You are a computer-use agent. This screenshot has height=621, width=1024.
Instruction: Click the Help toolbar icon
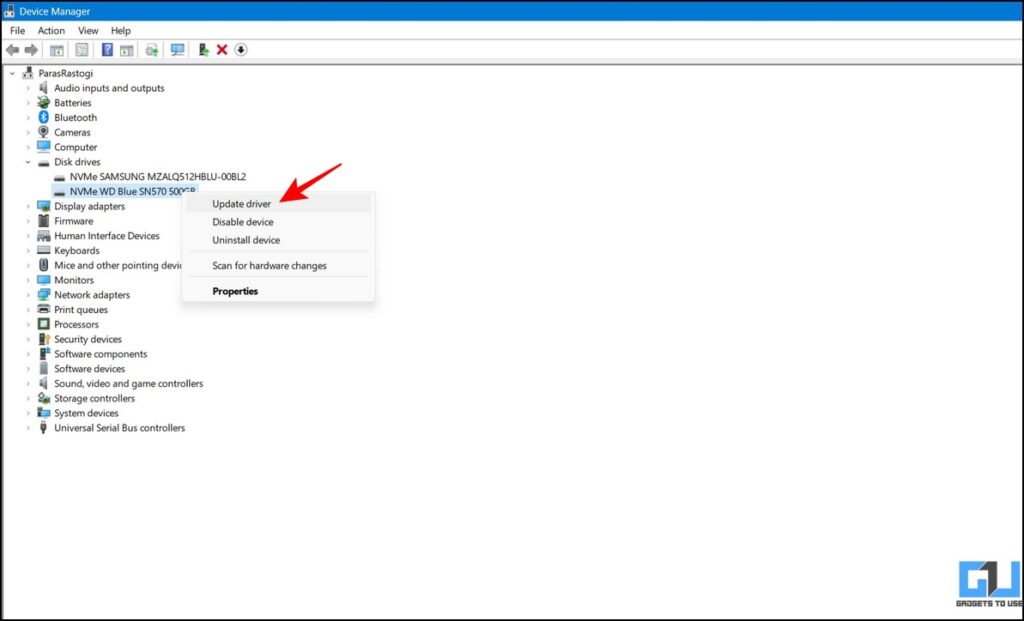108,49
